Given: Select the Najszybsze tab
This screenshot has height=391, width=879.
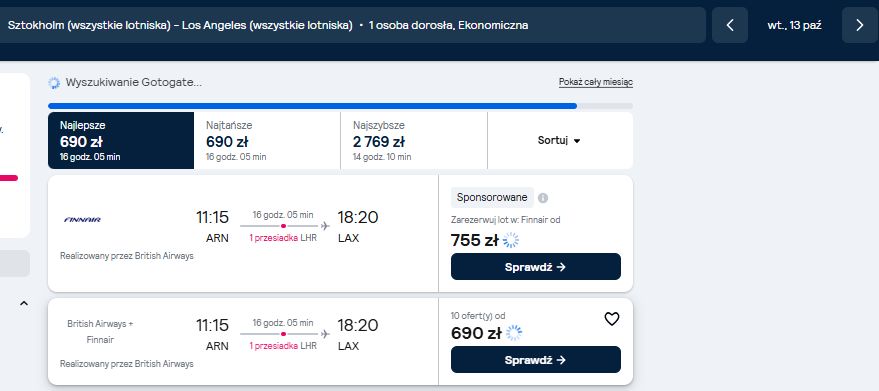Looking at the screenshot, I should pos(414,140).
